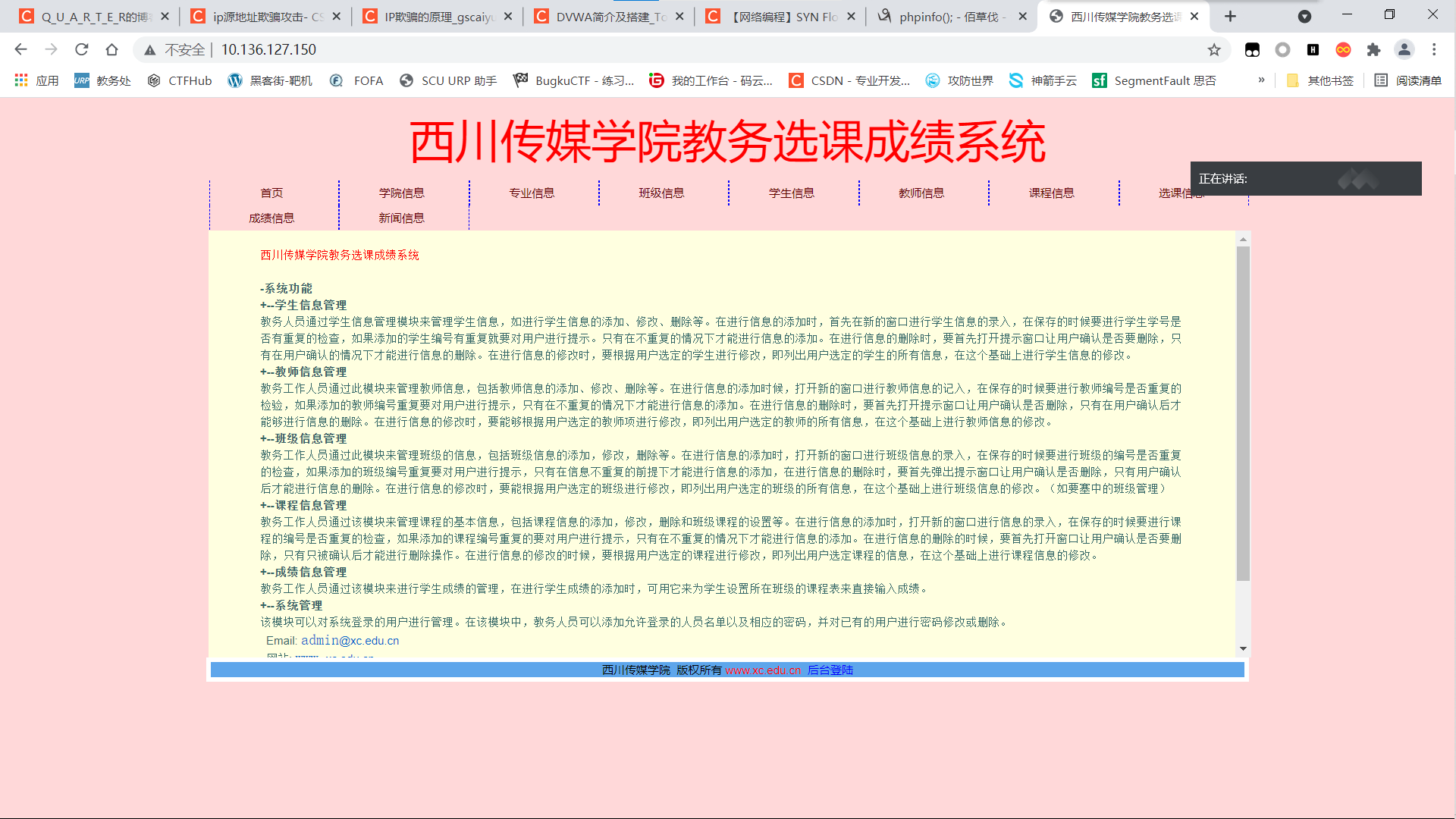Open the 学生信息 navigation item
The width and height of the screenshot is (1456, 819).
(792, 193)
